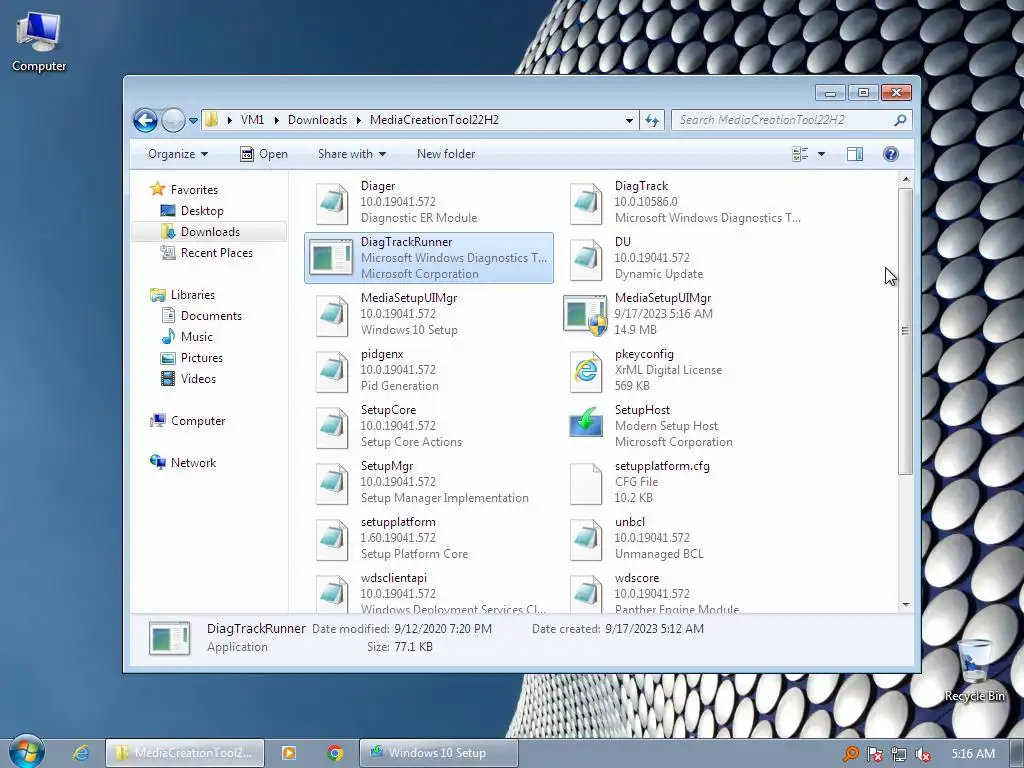The height and width of the screenshot is (768, 1024).
Task: Click the scrollbar down arrow
Action: tap(905, 605)
